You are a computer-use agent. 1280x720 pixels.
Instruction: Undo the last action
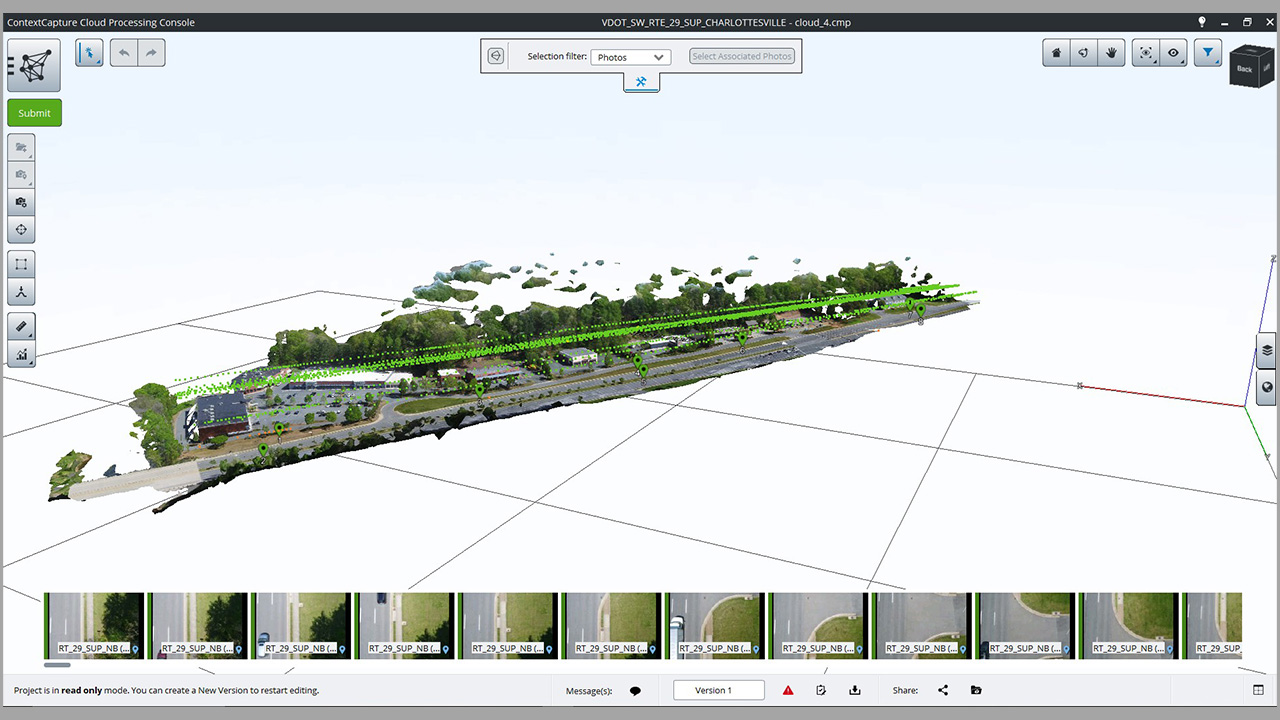(x=124, y=53)
